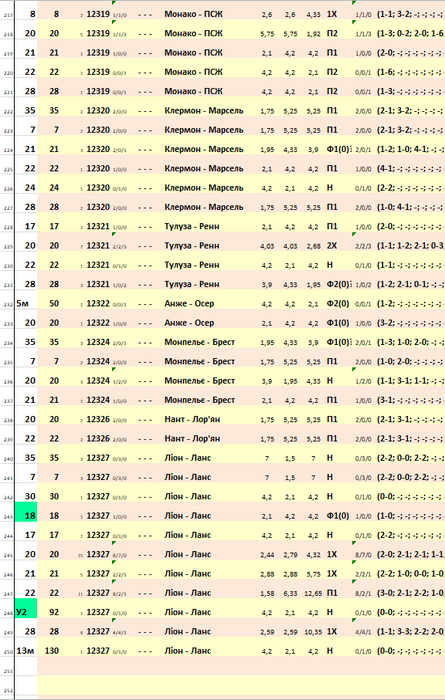Click odds value 6,33
445x700 pixels.
(x=291, y=593)
